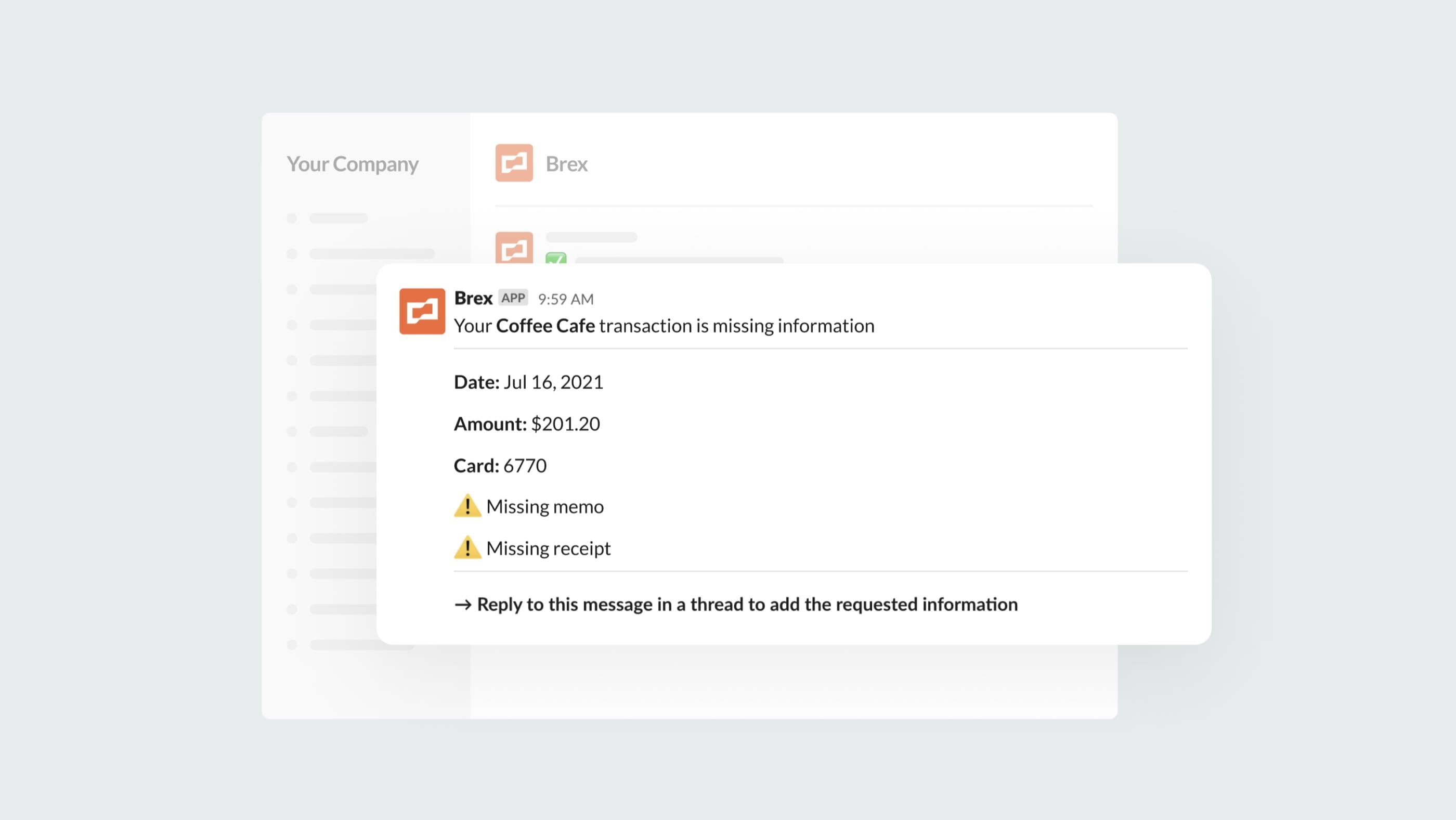The height and width of the screenshot is (820, 1456).
Task: Click the 9:59 AM message timestamp
Action: point(566,298)
